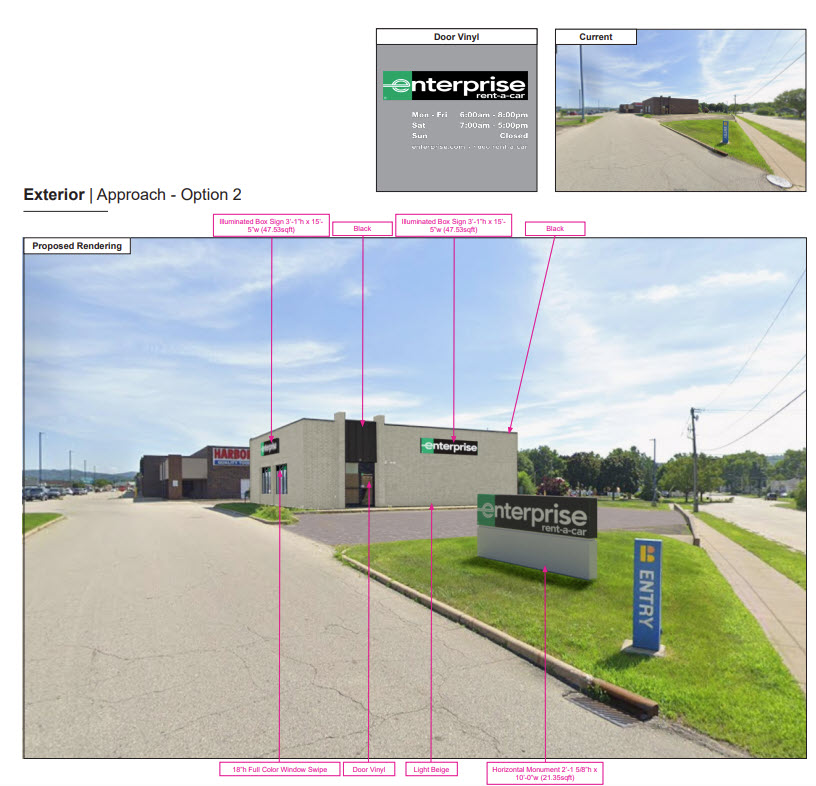
Task: Click the Black callout pointing to roof corner
Action: point(555,229)
